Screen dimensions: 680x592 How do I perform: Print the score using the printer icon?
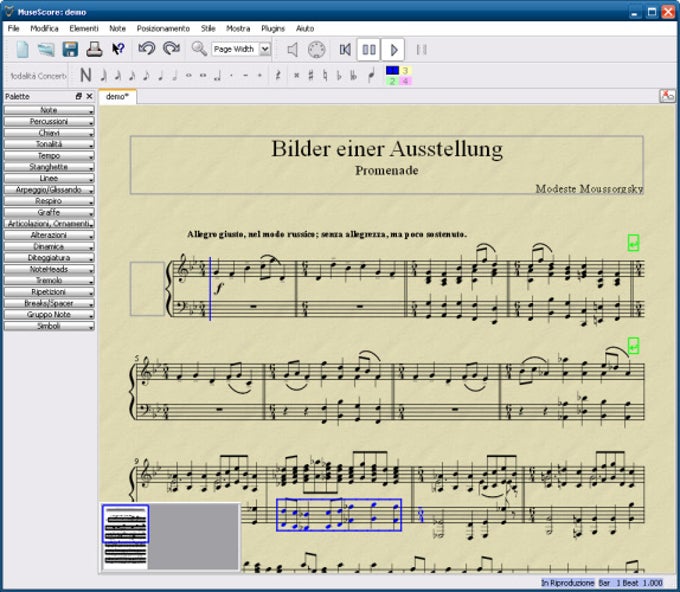94,49
